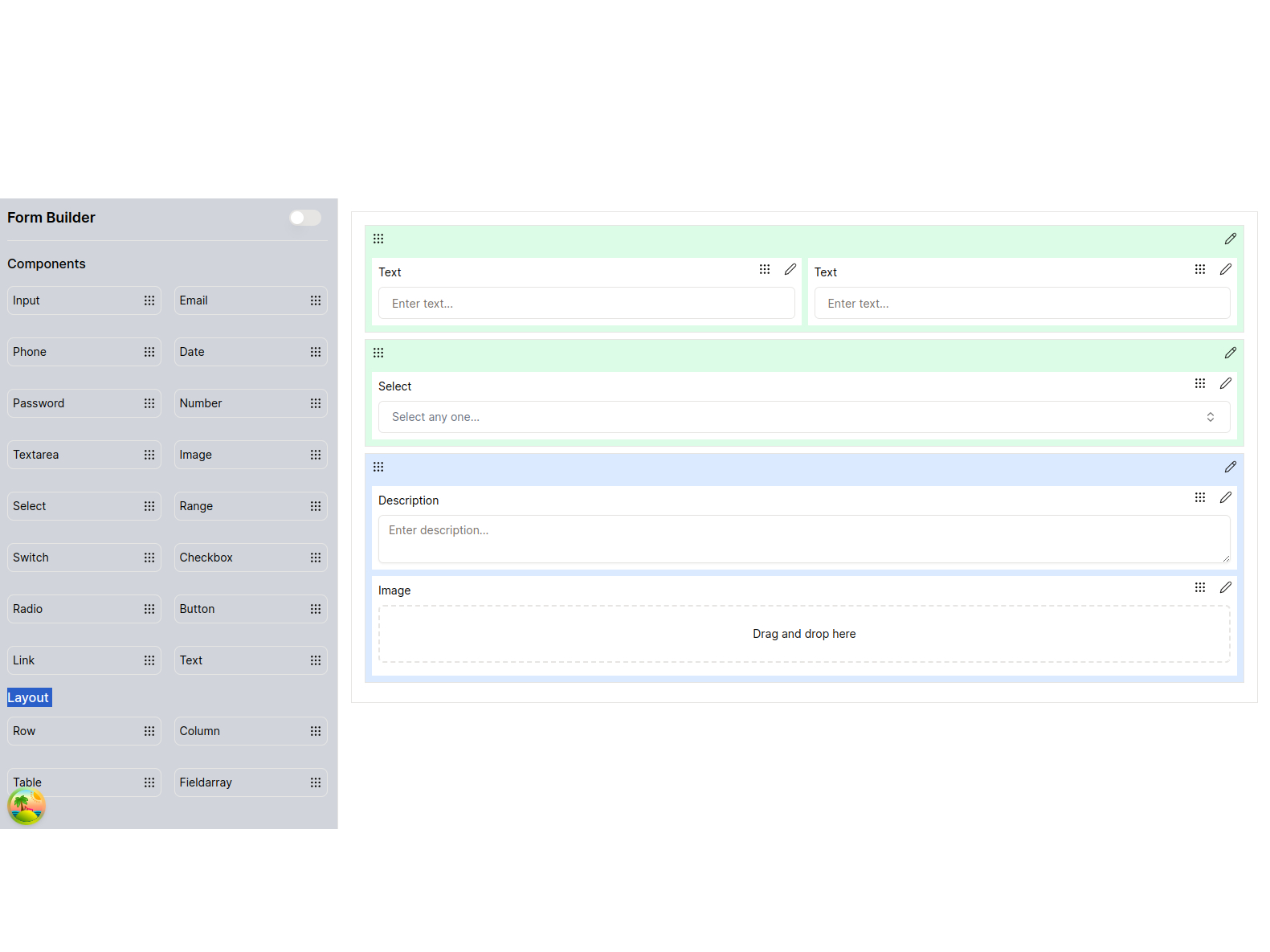Image resolution: width=1270 pixels, height=952 pixels.
Task: Select the Column layout label
Action: (200, 731)
